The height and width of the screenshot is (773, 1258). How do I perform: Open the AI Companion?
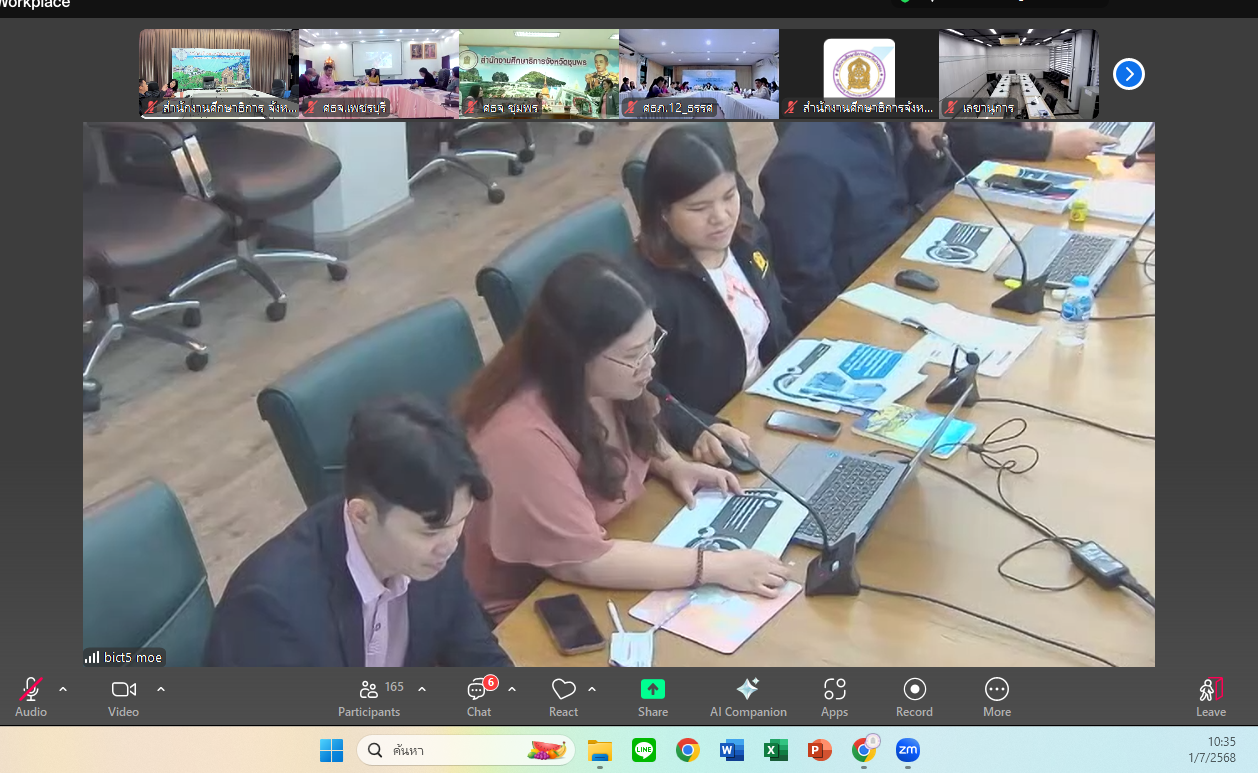click(x=748, y=696)
